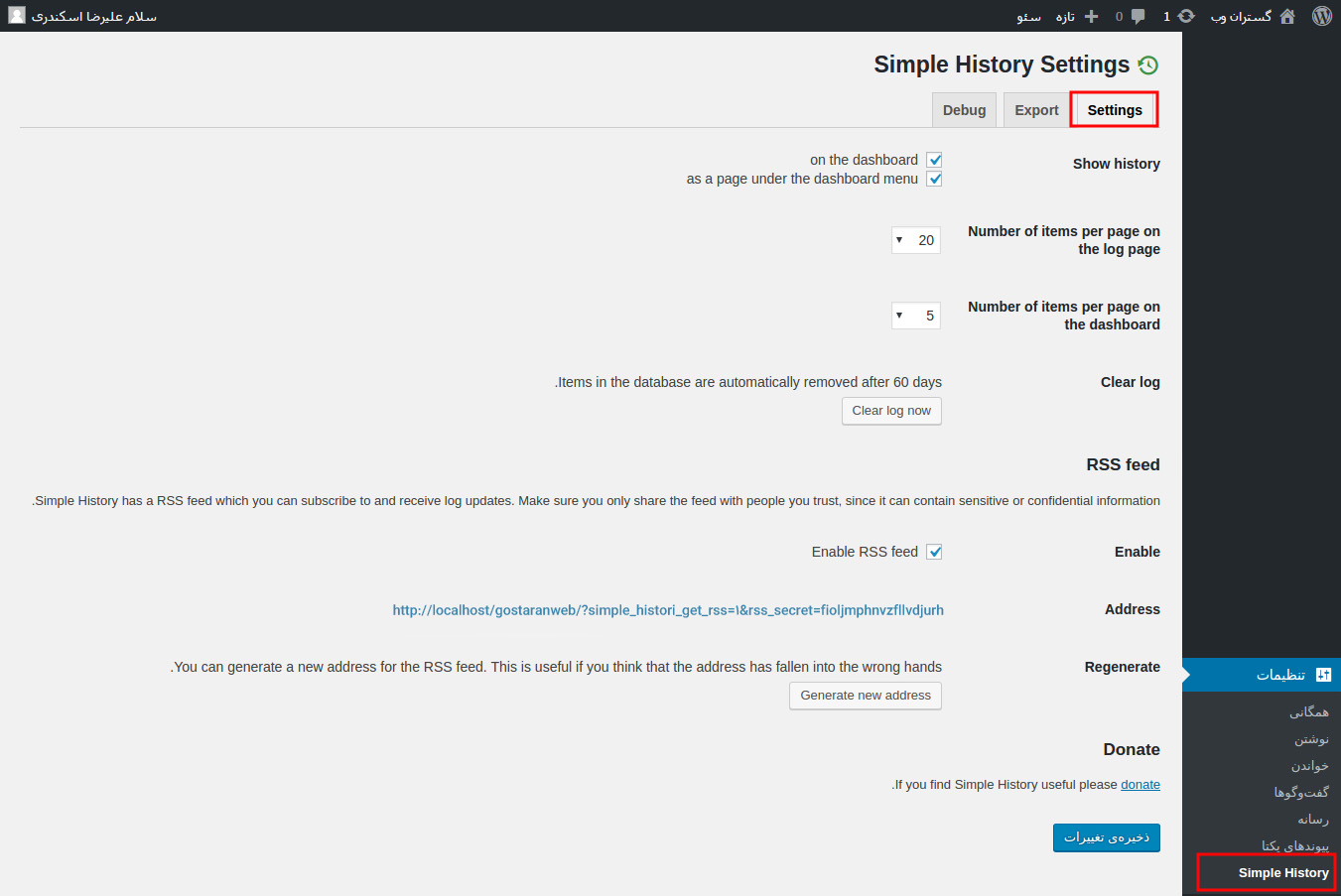1341x896 pixels.
Task: Open the comments bubble icon
Action: coord(1138,16)
